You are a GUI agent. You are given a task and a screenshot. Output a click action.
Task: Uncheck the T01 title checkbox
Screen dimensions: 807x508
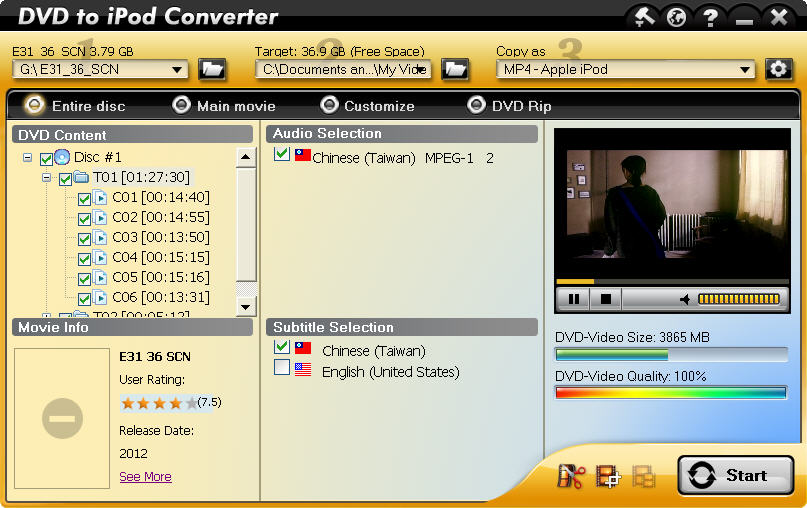coord(65,179)
